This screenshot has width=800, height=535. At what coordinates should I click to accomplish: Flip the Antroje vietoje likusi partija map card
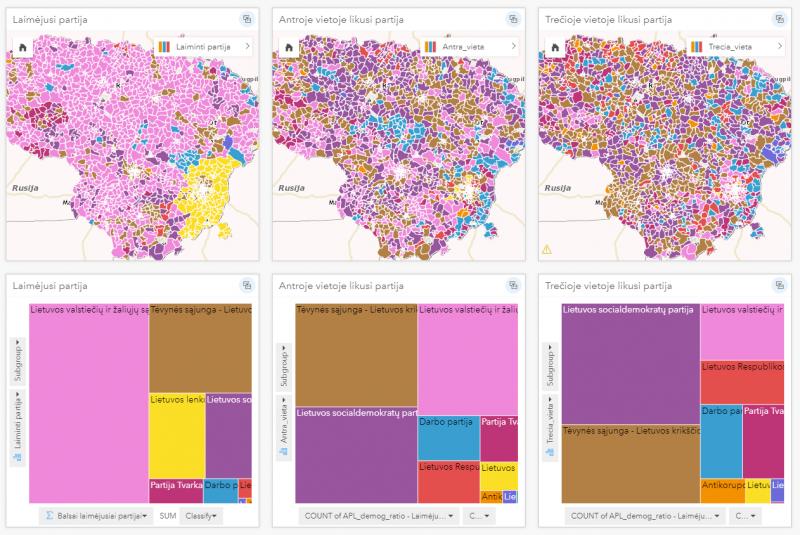pos(514,19)
